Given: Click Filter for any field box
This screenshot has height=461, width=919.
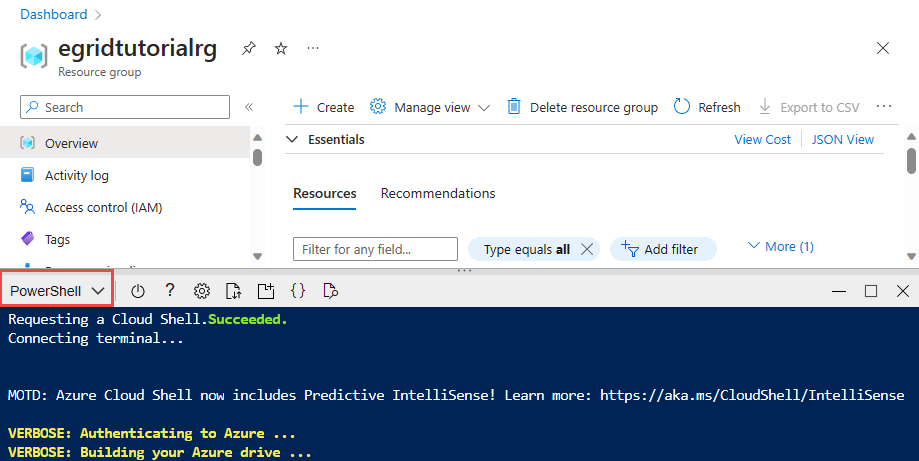Looking at the screenshot, I should coord(375,249).
